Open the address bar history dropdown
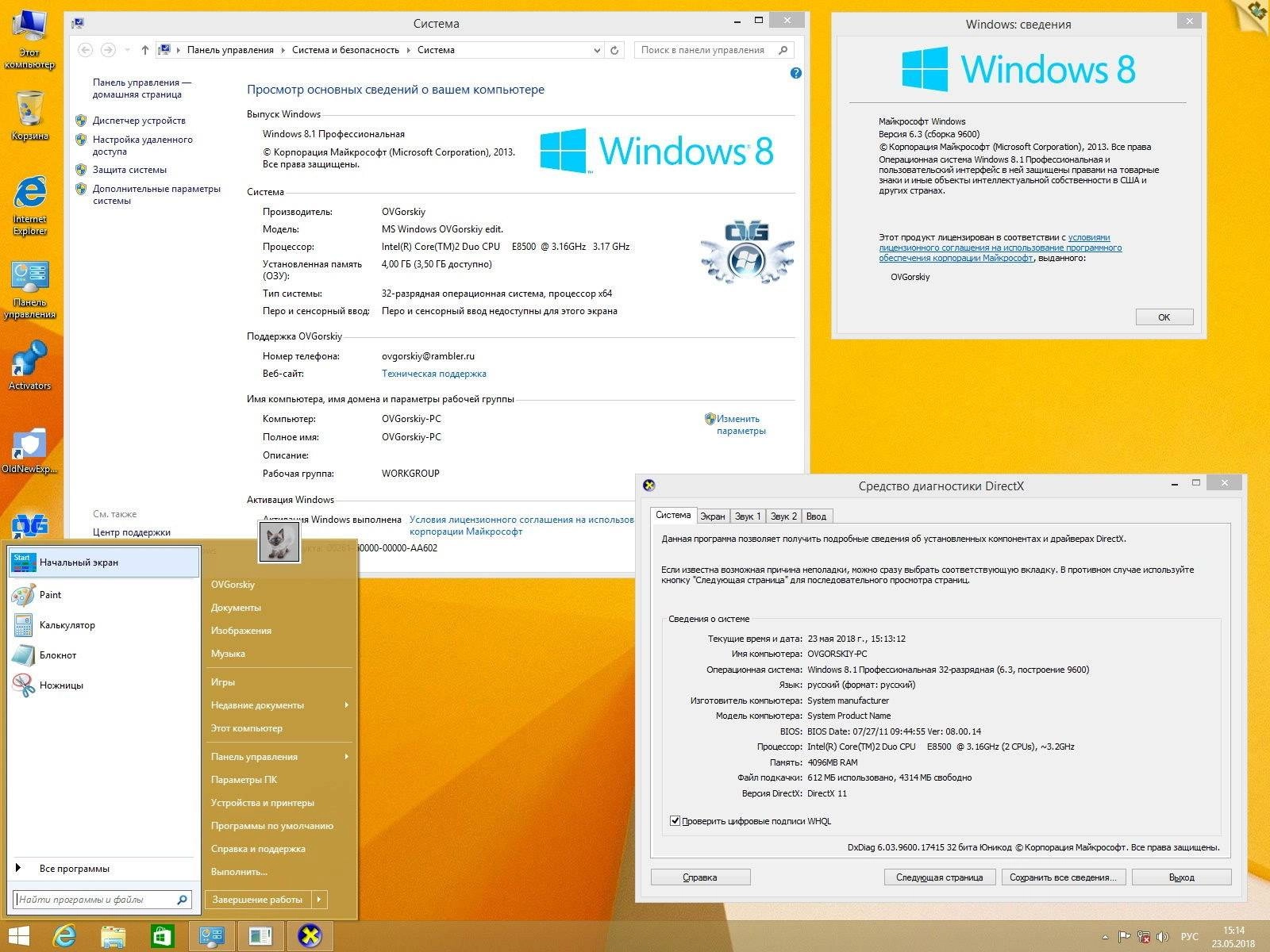 597,49
